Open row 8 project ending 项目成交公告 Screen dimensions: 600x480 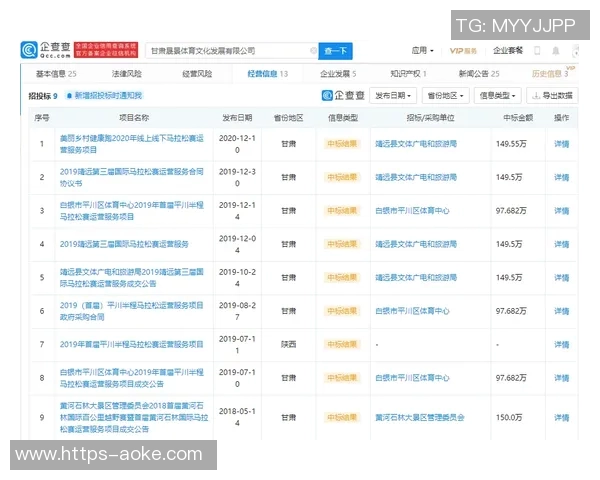(x=132, y=378)
